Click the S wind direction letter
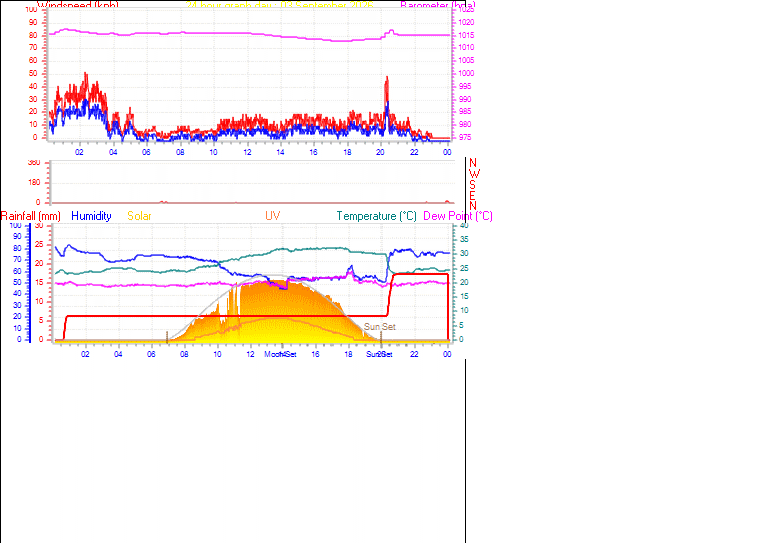 (x=473, y=185)
